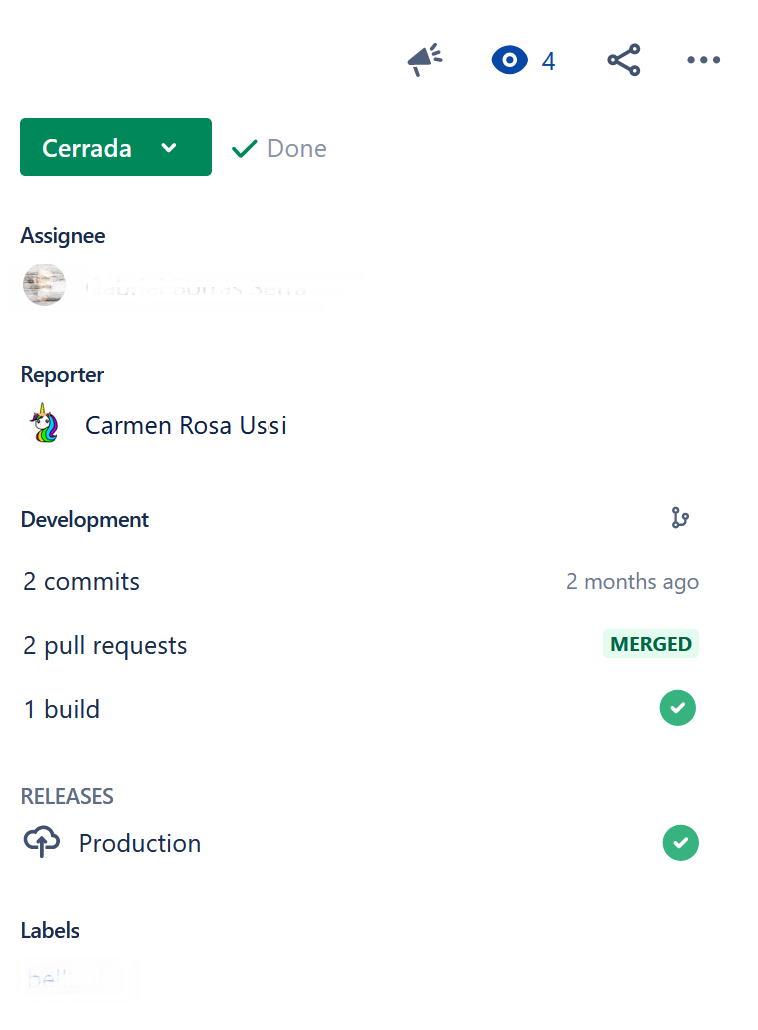Click the branch icon next to Development

tap(679, 518)
